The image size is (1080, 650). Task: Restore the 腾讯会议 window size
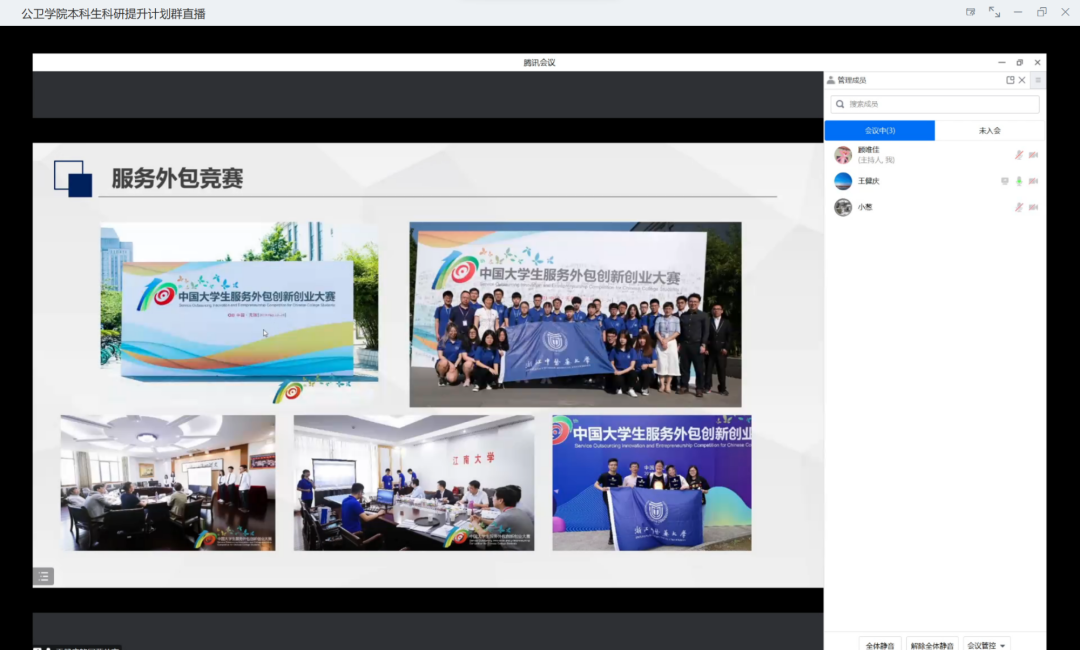[x=1019, y=62]
